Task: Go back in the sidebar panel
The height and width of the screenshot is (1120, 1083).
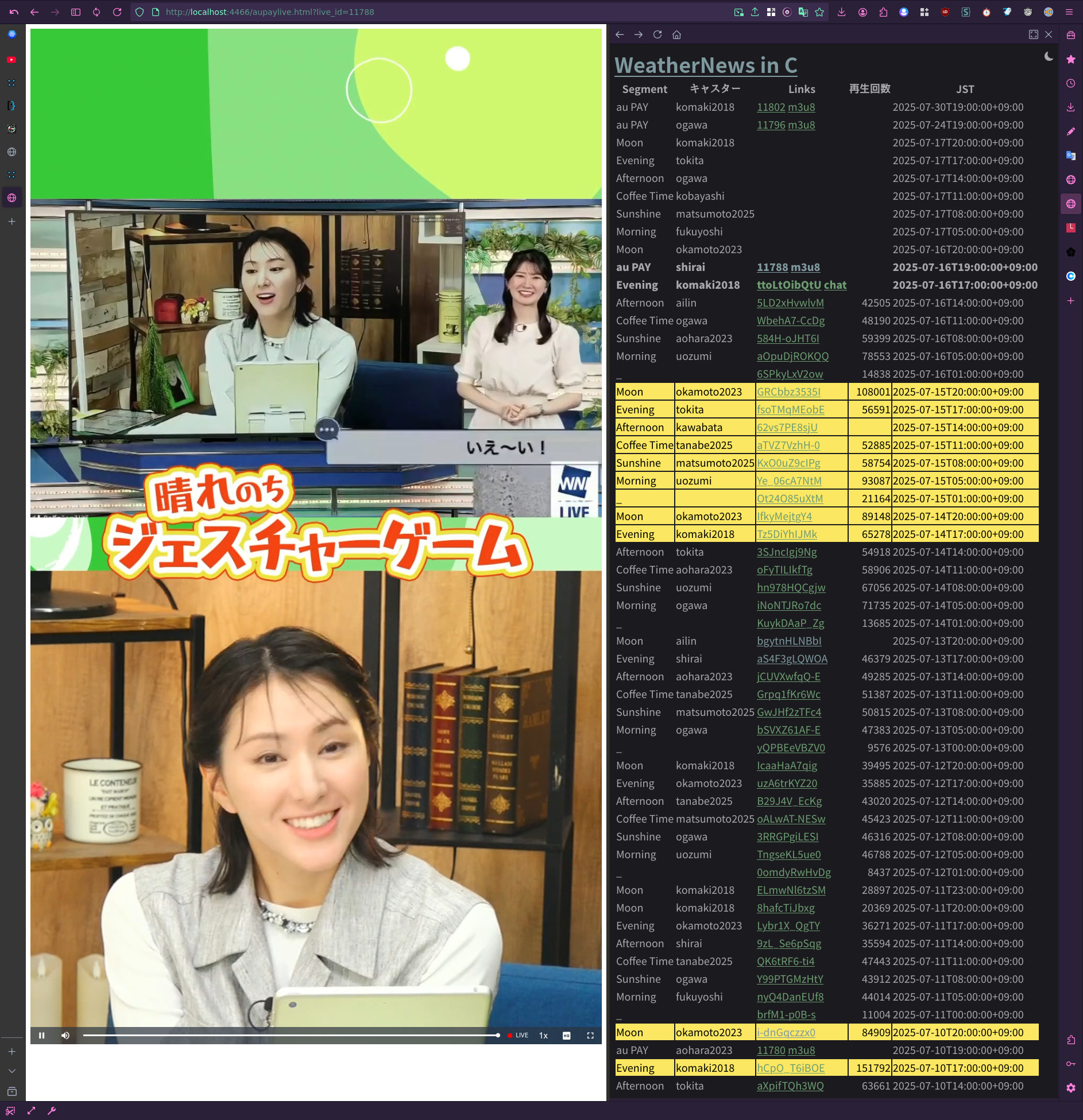Action: pos(620,34)
